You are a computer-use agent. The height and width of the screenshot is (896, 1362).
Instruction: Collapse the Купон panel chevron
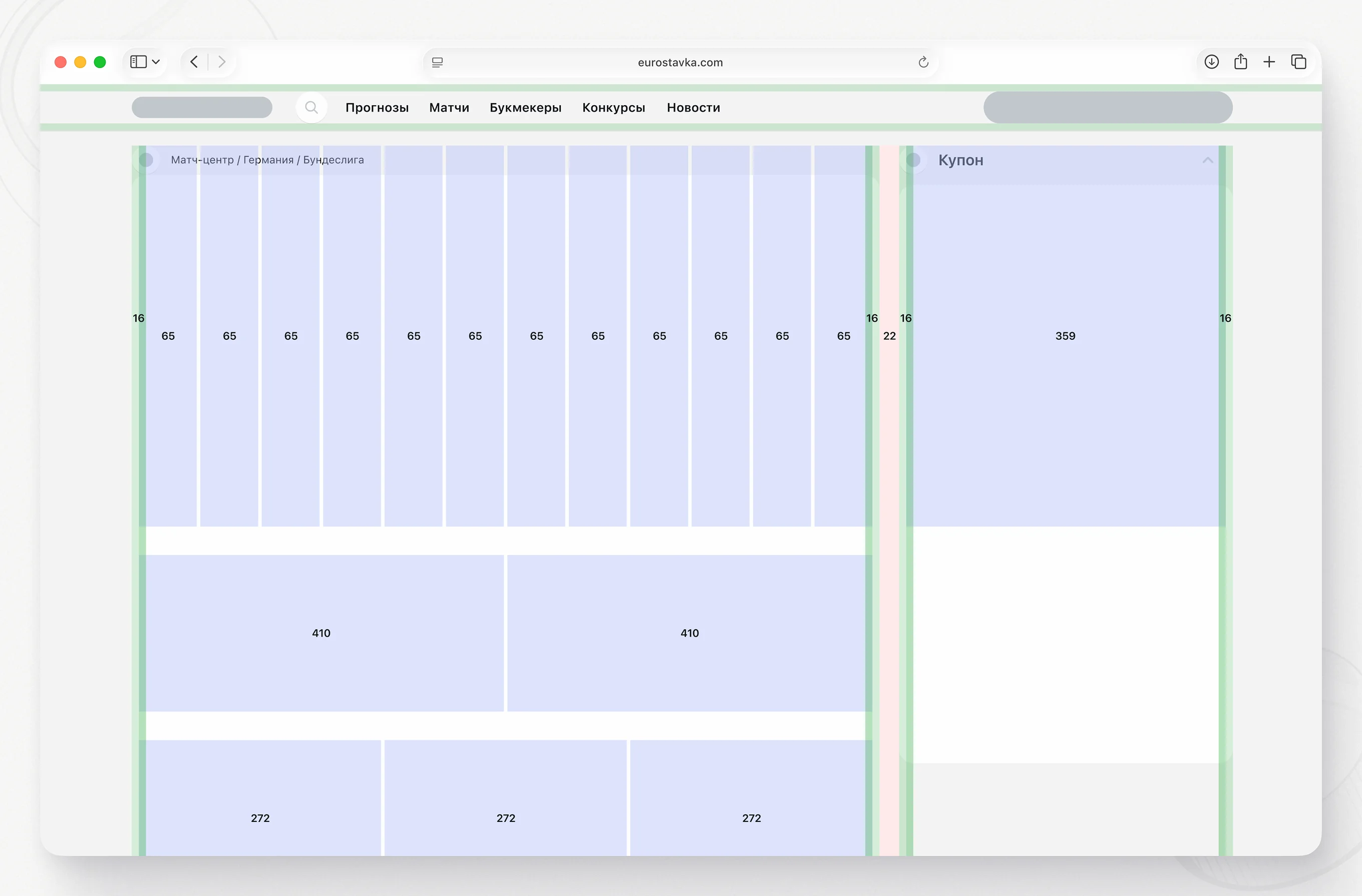(x=1207, y=160)
